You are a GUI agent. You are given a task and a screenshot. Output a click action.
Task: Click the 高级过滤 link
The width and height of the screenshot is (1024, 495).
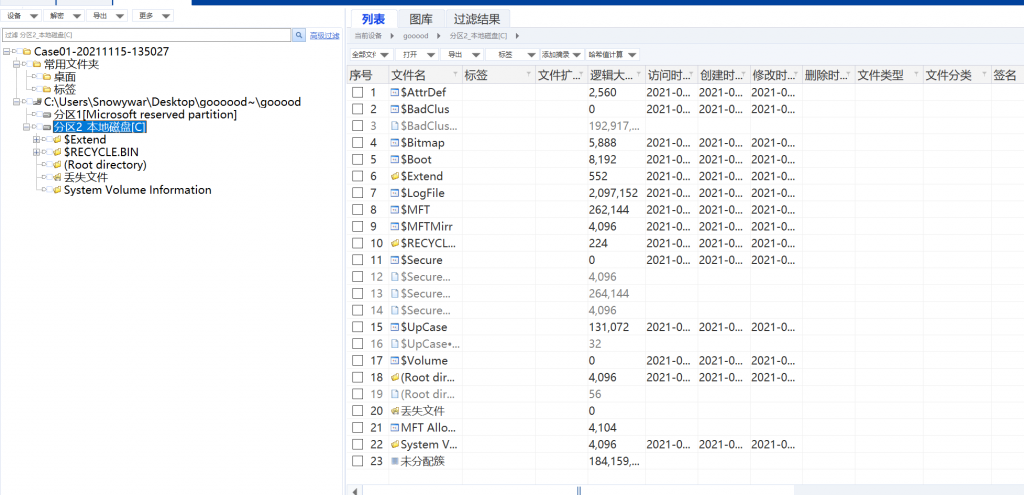tap(323, 35)
